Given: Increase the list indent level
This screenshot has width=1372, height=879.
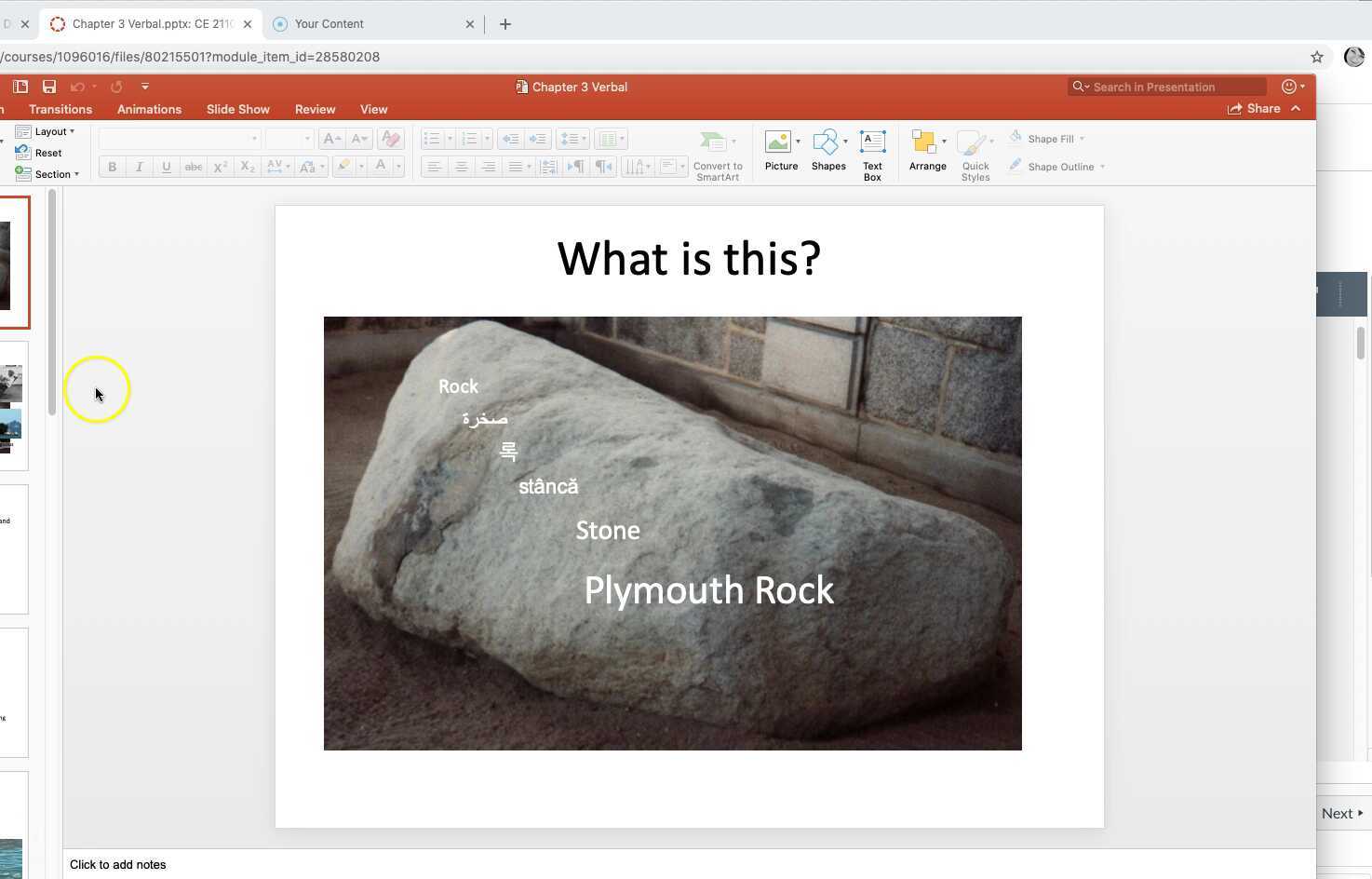Looking at the screenshot, I should pos(538,139).
